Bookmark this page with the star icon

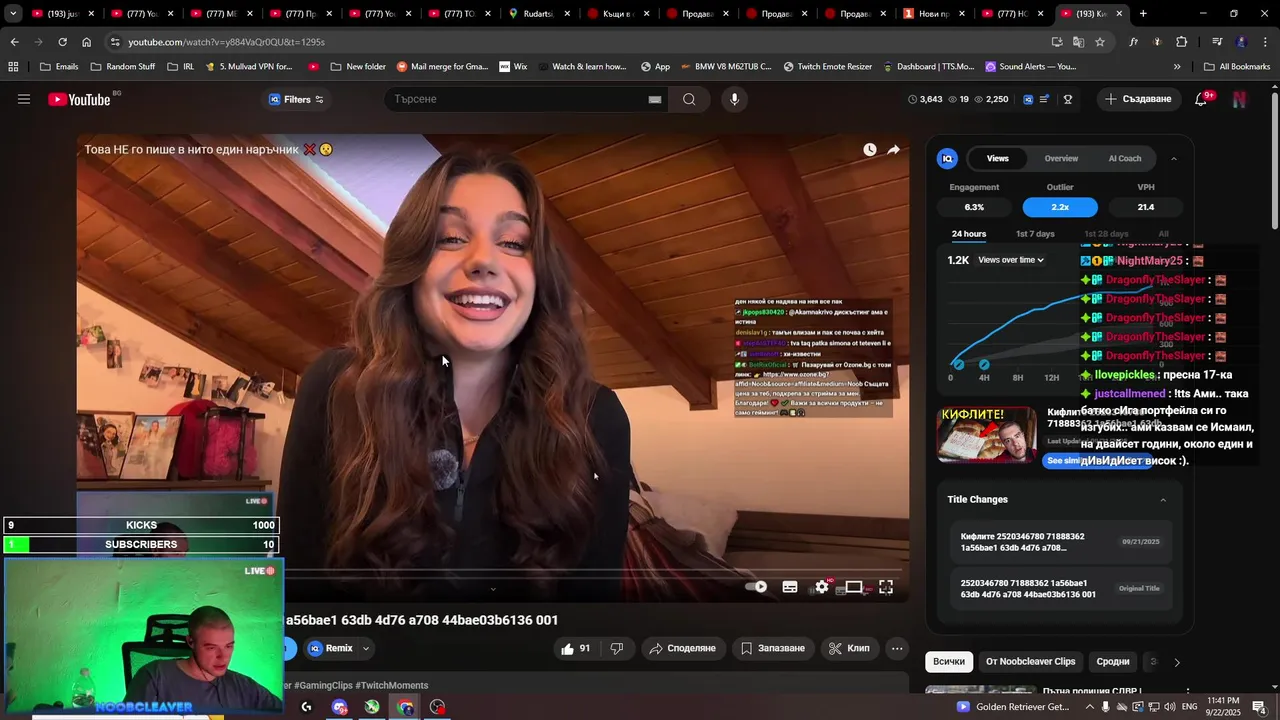click(x=1100, y=42)
